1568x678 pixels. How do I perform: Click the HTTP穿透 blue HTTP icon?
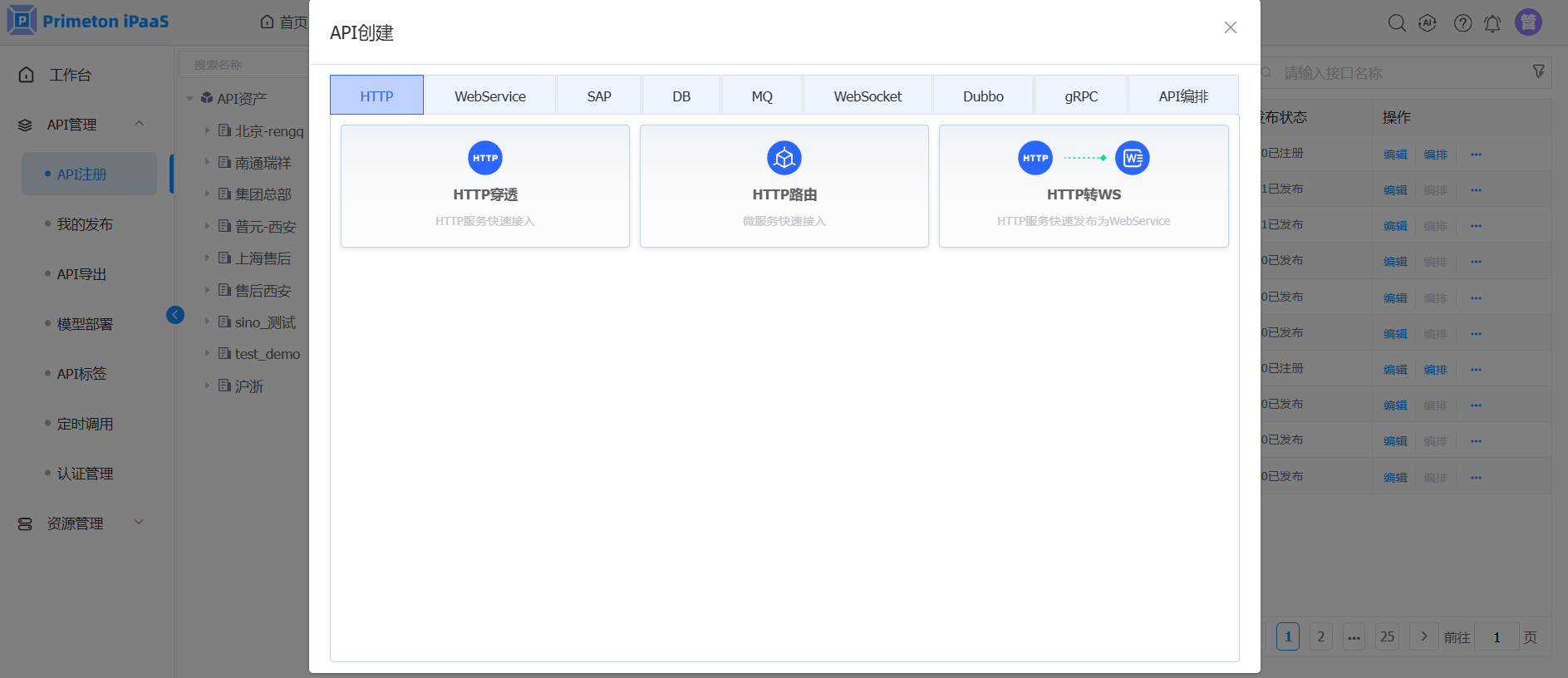pos(485,158)
